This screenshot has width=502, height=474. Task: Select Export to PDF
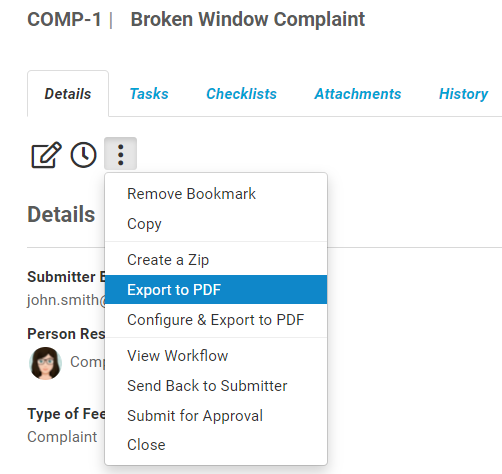point(216,290)
